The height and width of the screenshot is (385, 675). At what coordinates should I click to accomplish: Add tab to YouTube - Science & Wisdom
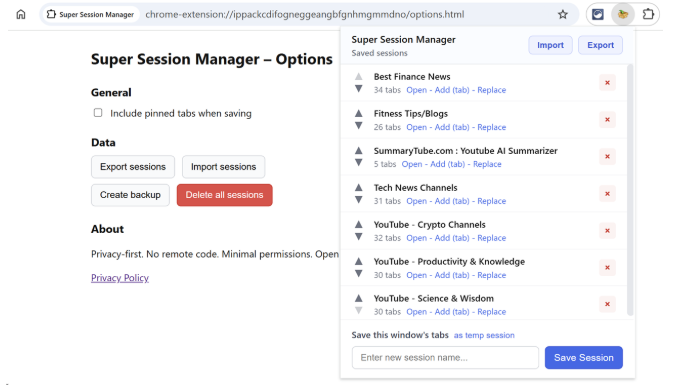click(x=452, y=312)
